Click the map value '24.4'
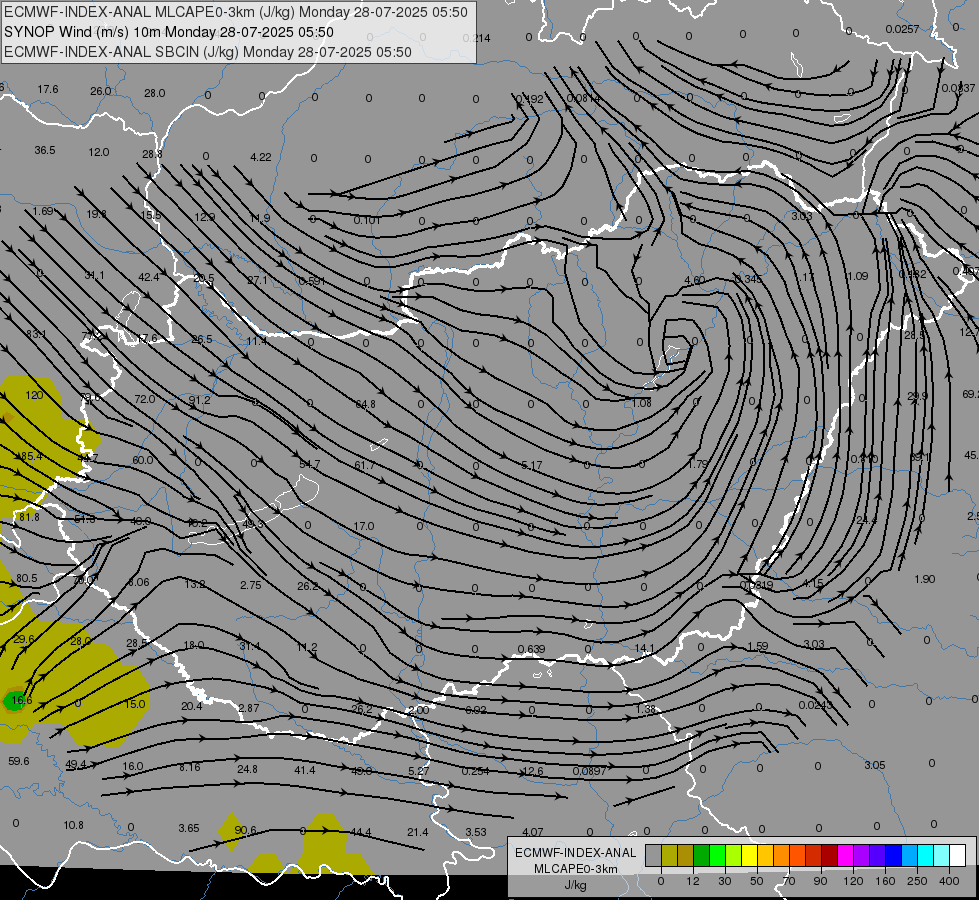Viewport: 979px width, 900px height. (x=867, y=520)
